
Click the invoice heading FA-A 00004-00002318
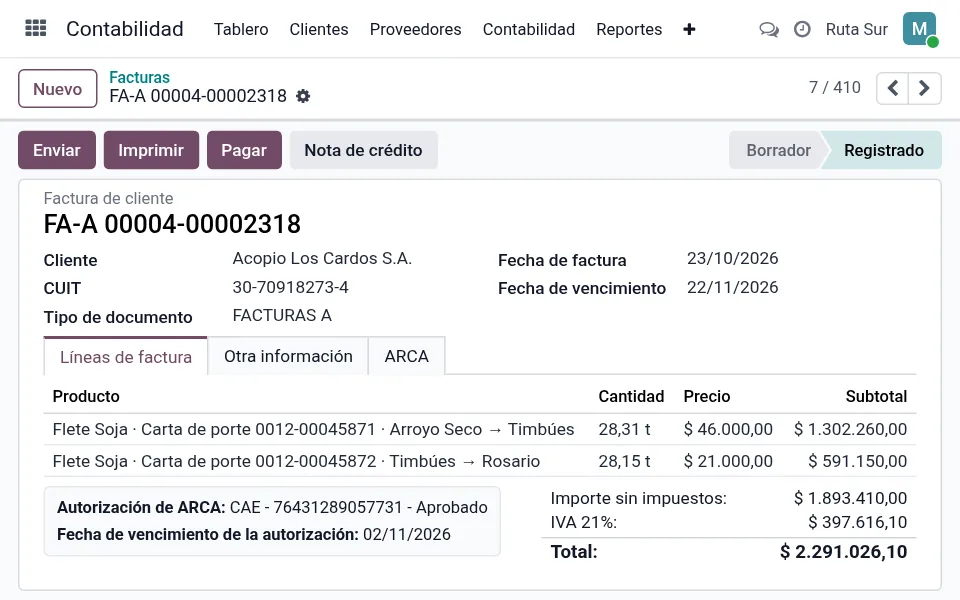[x=172, y=224]
